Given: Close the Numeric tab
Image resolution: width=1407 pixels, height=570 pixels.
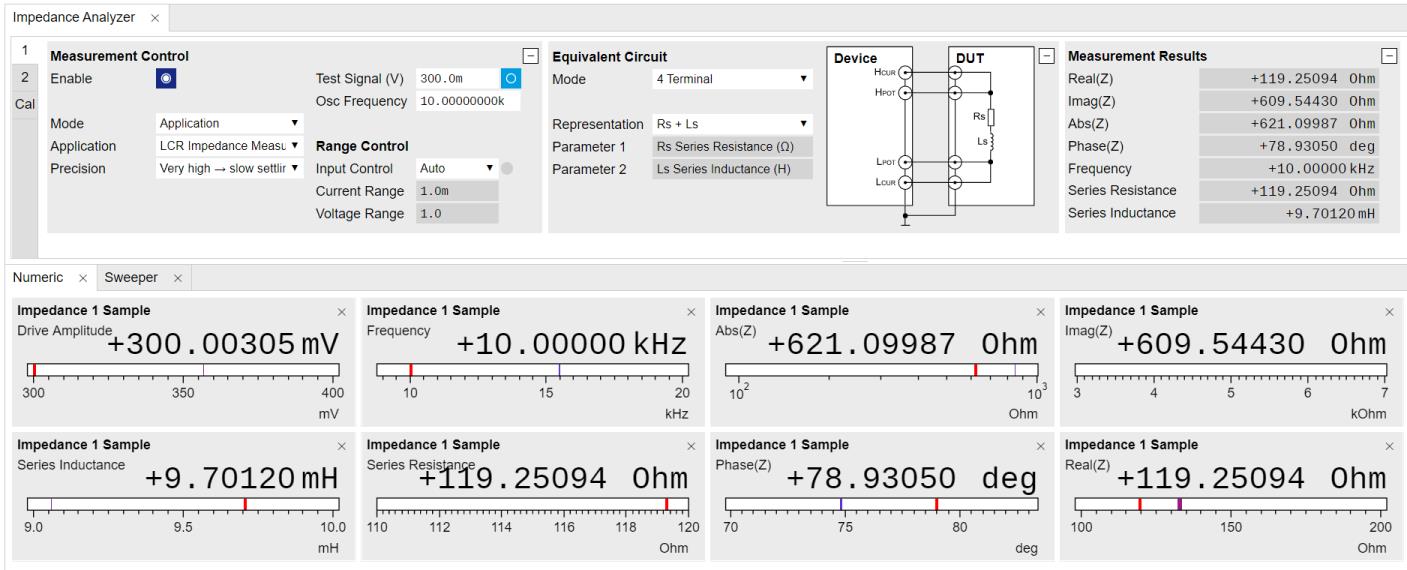Looking at the screenshot, I should click(83, 276).
